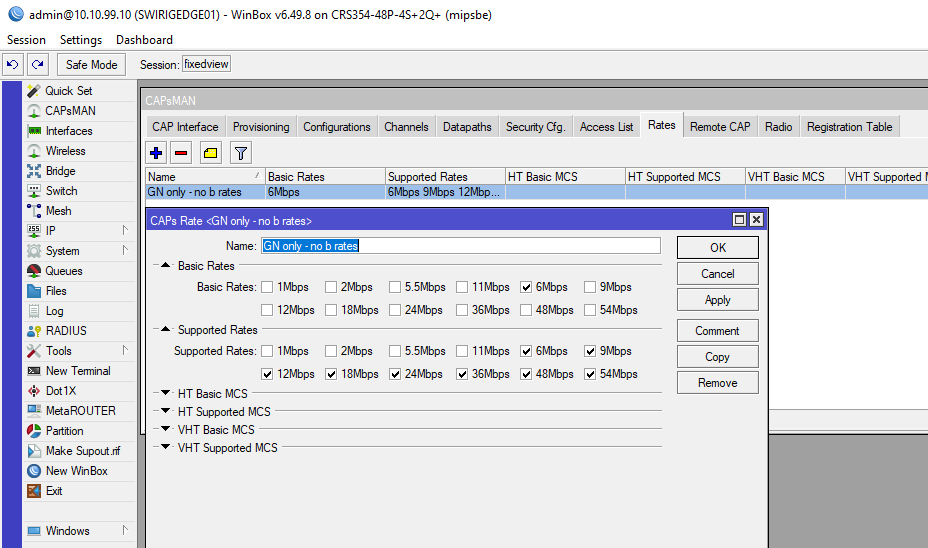Screen dimensions: 928x548
Task: Click the Apply button
Action: [x=717, y=300]
